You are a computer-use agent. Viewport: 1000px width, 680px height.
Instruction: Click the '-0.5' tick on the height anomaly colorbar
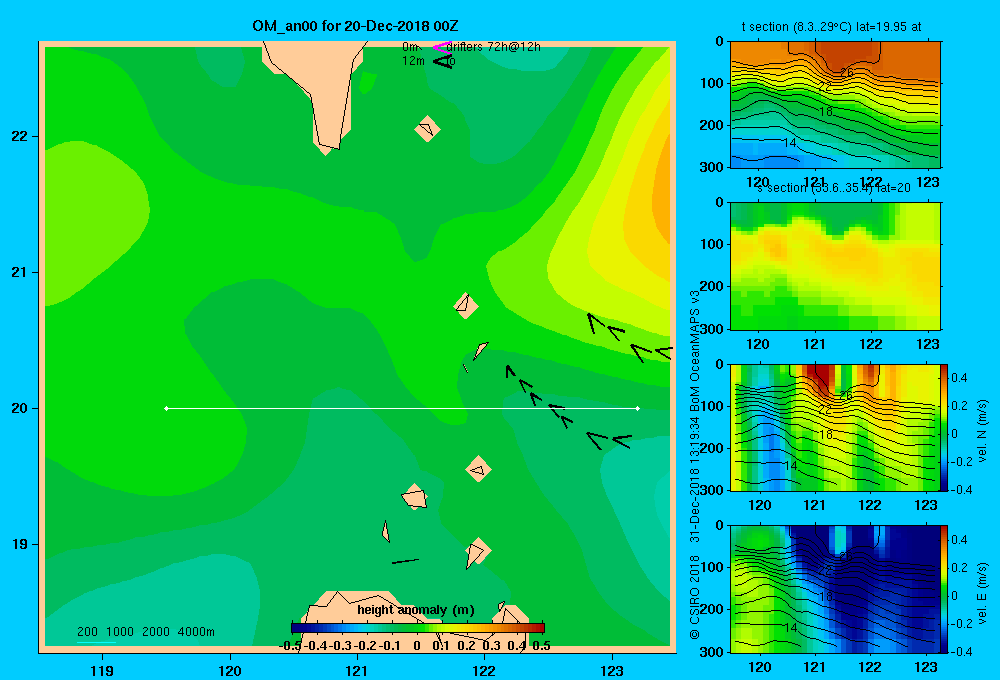click(x=291, y=646)
